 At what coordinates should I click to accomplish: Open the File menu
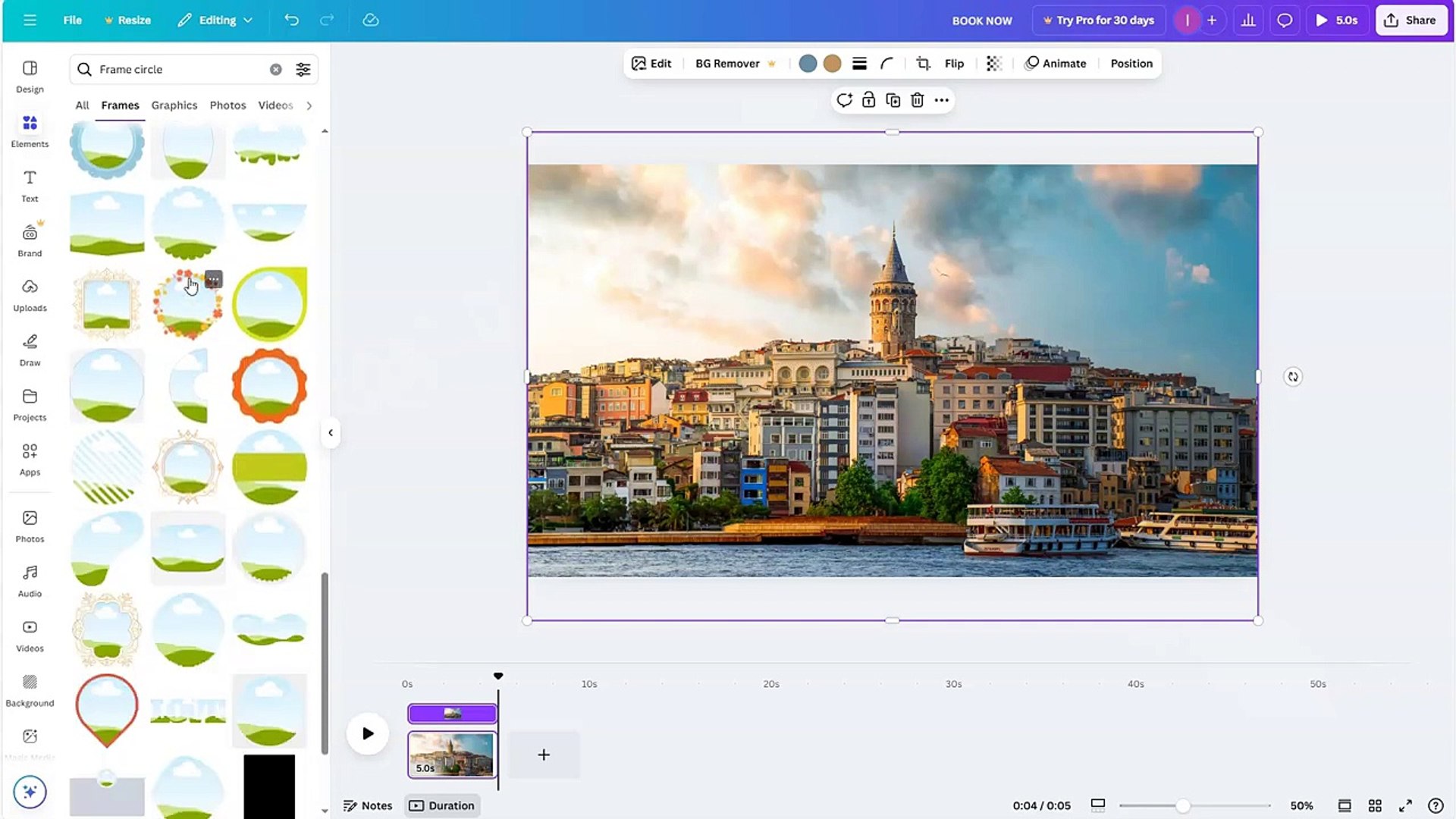pyautogui.click(x=72, y=20)
